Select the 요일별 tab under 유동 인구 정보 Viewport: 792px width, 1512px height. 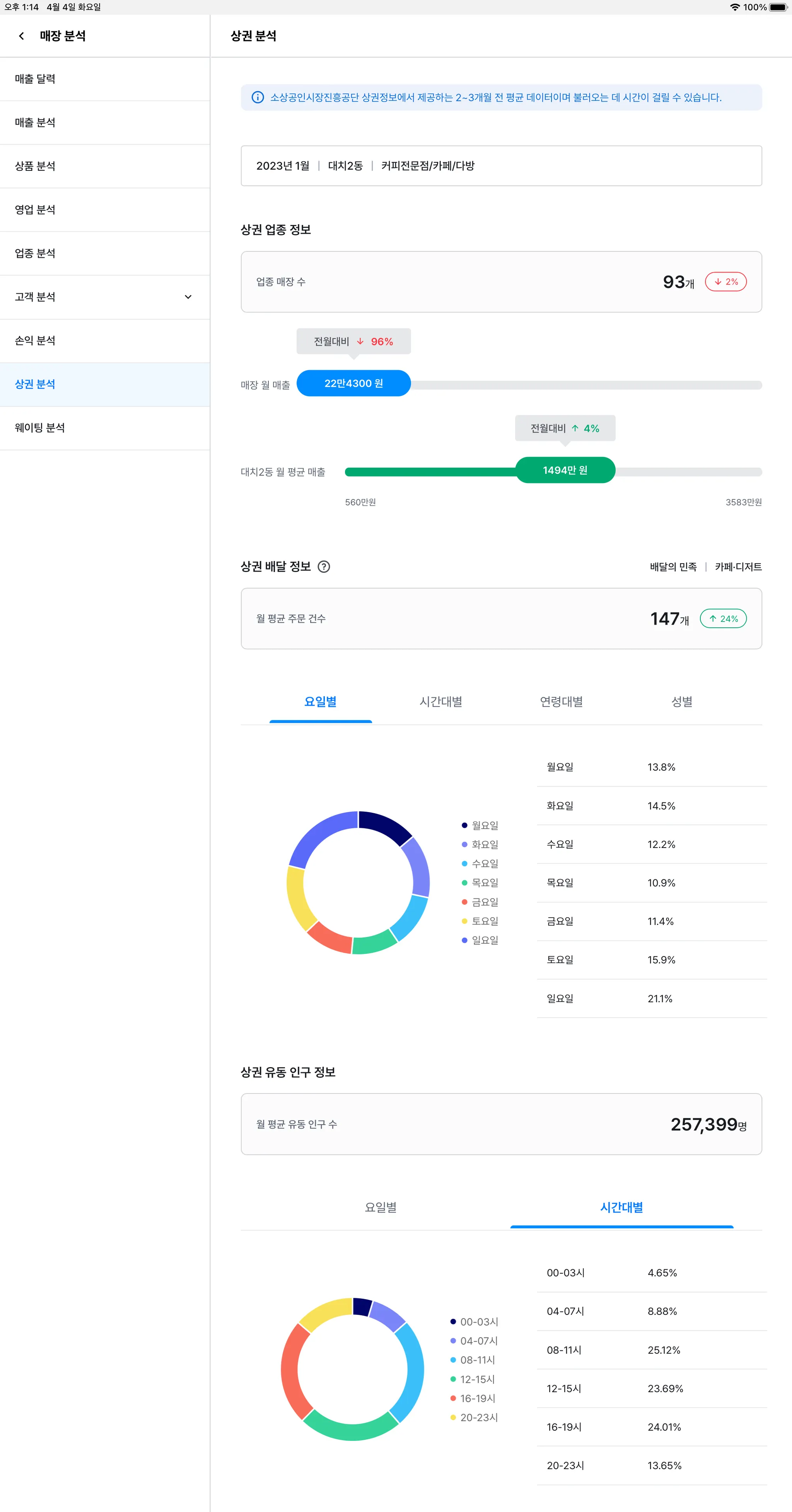pyautogui.click(x=381, y=1207)
